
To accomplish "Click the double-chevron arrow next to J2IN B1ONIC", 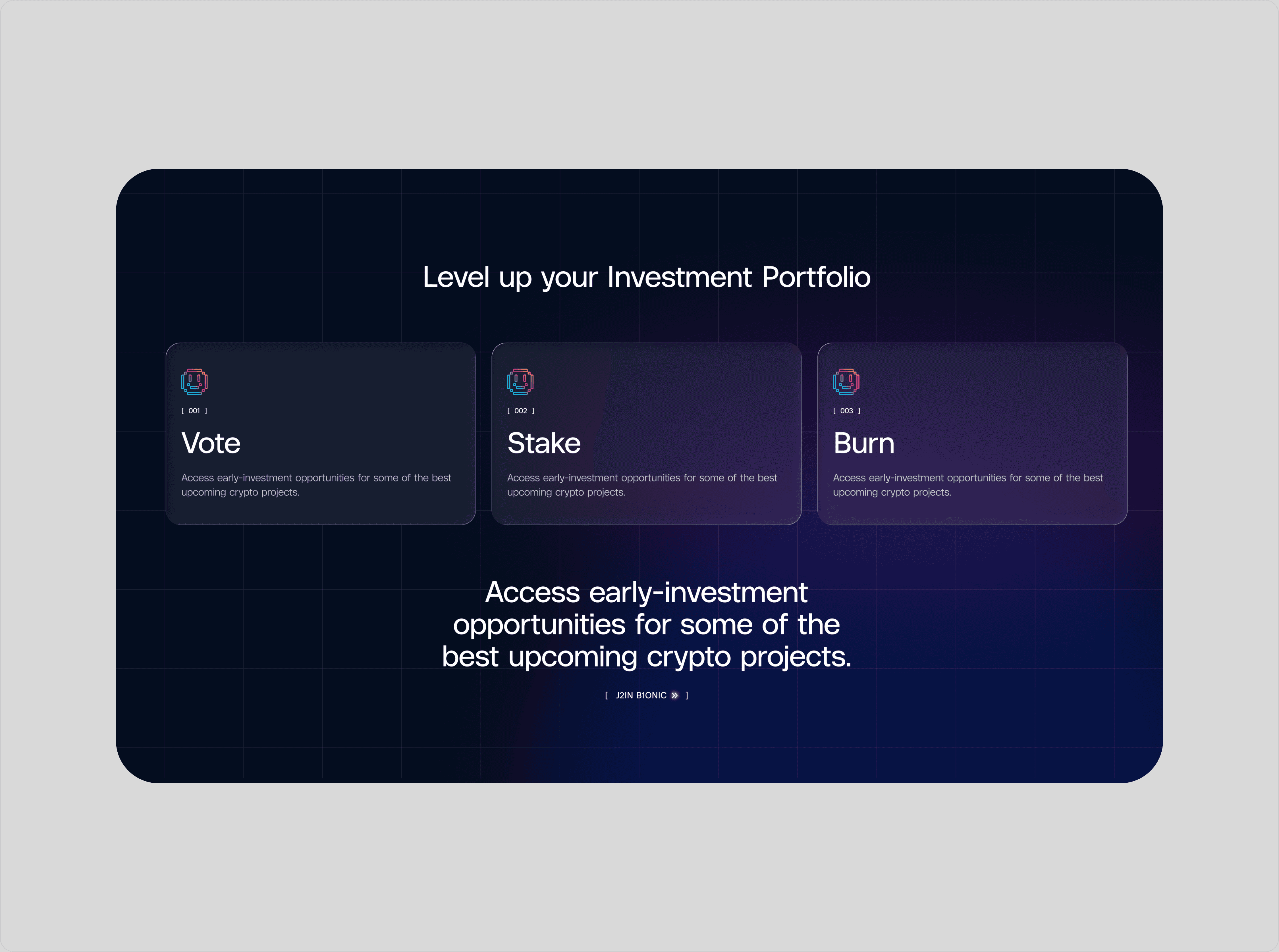I will click(675, 695).
